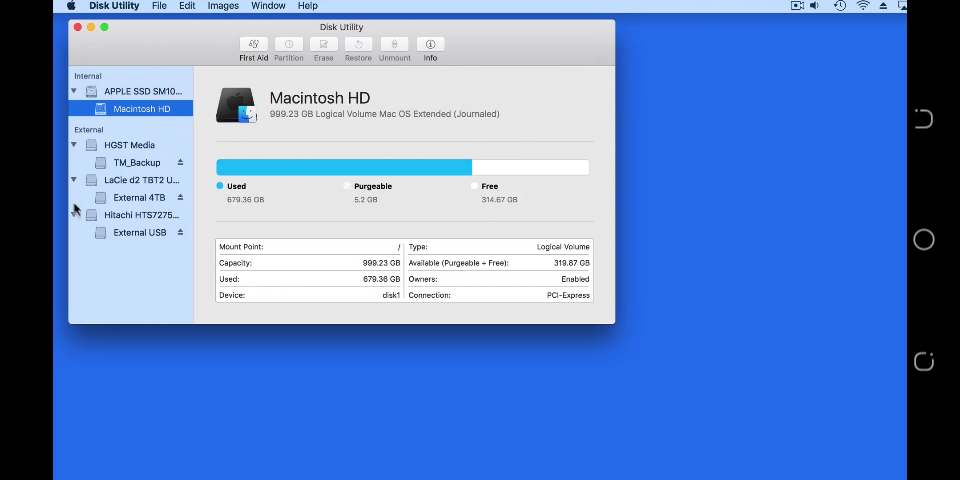The image size is (960, 480).
Task: Open the Info toolbar button
Action: 430,45
